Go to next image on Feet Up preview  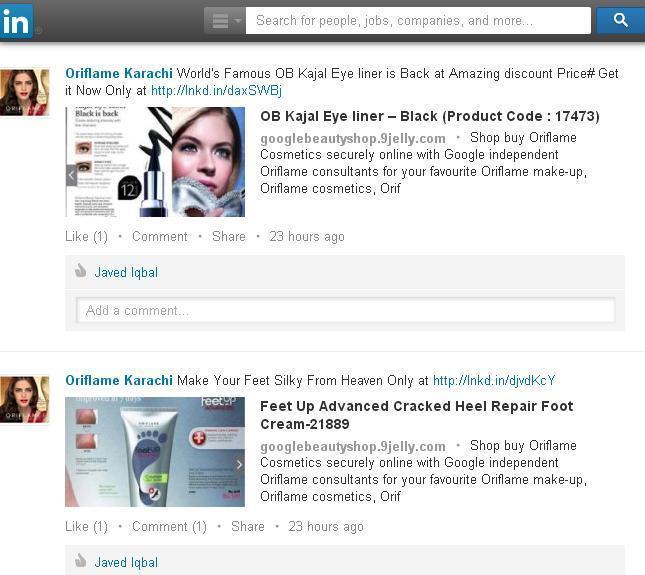click(239, 465)
